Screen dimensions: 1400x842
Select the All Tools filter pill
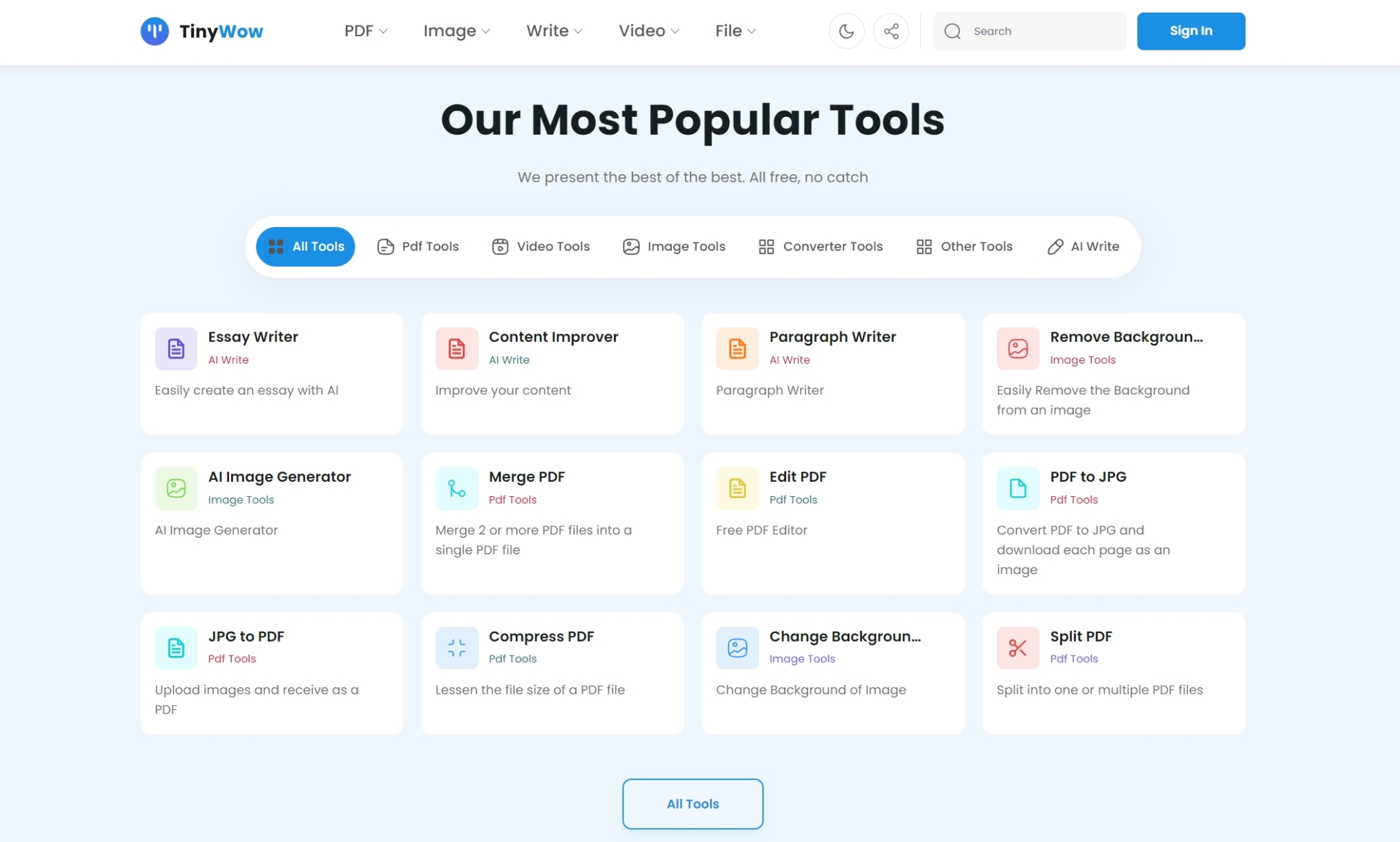(305, 246)
